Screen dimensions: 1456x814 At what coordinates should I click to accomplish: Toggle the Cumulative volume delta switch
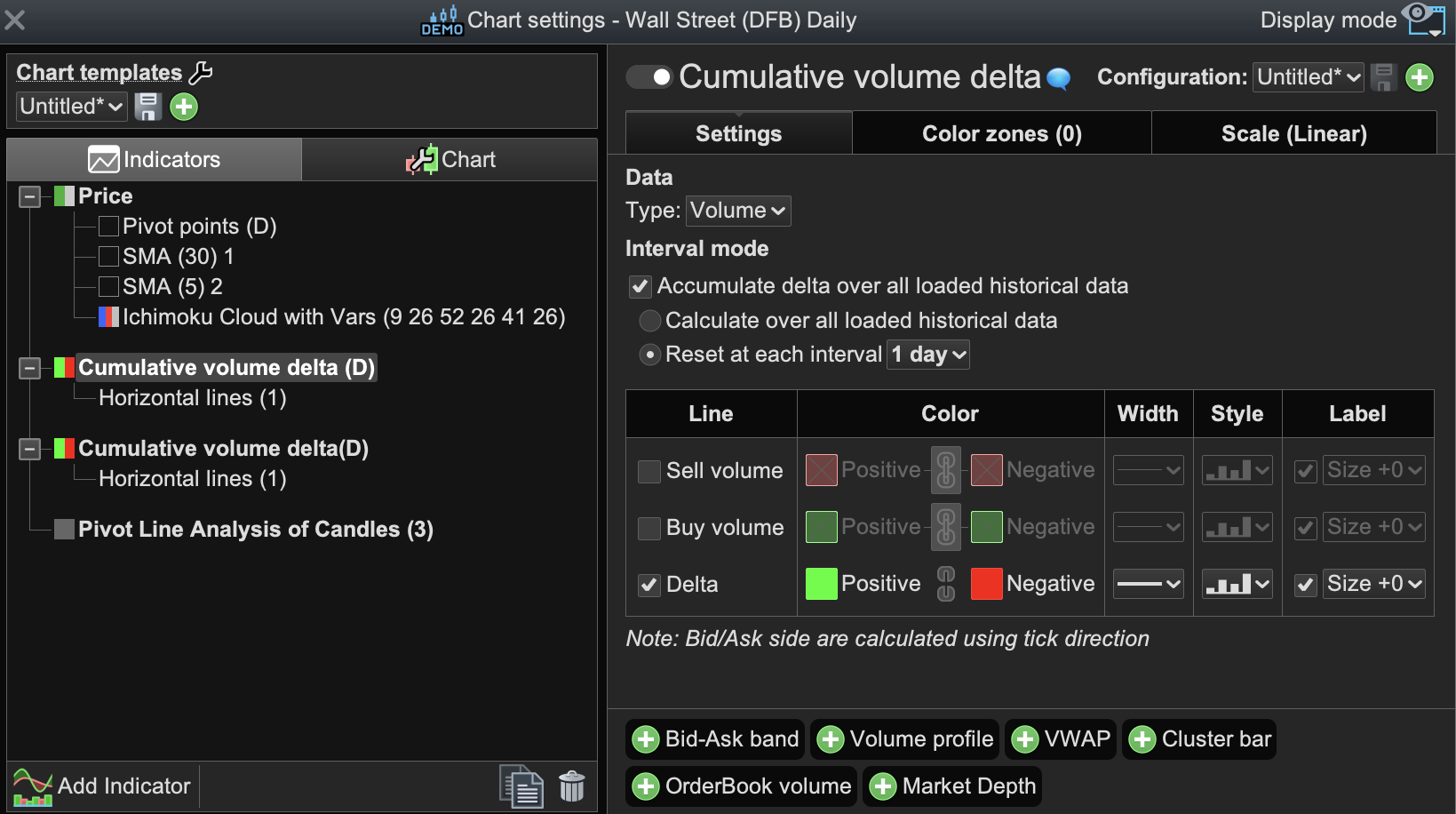click(650, 77)
